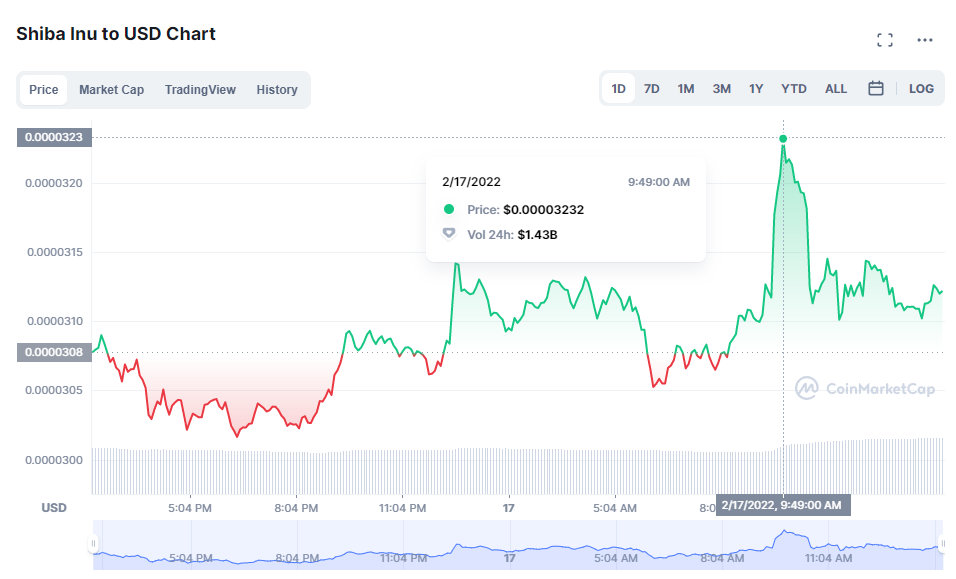Click the 0.0000305 y-axis label
The image size is (956, 579).
pos(54,390)
